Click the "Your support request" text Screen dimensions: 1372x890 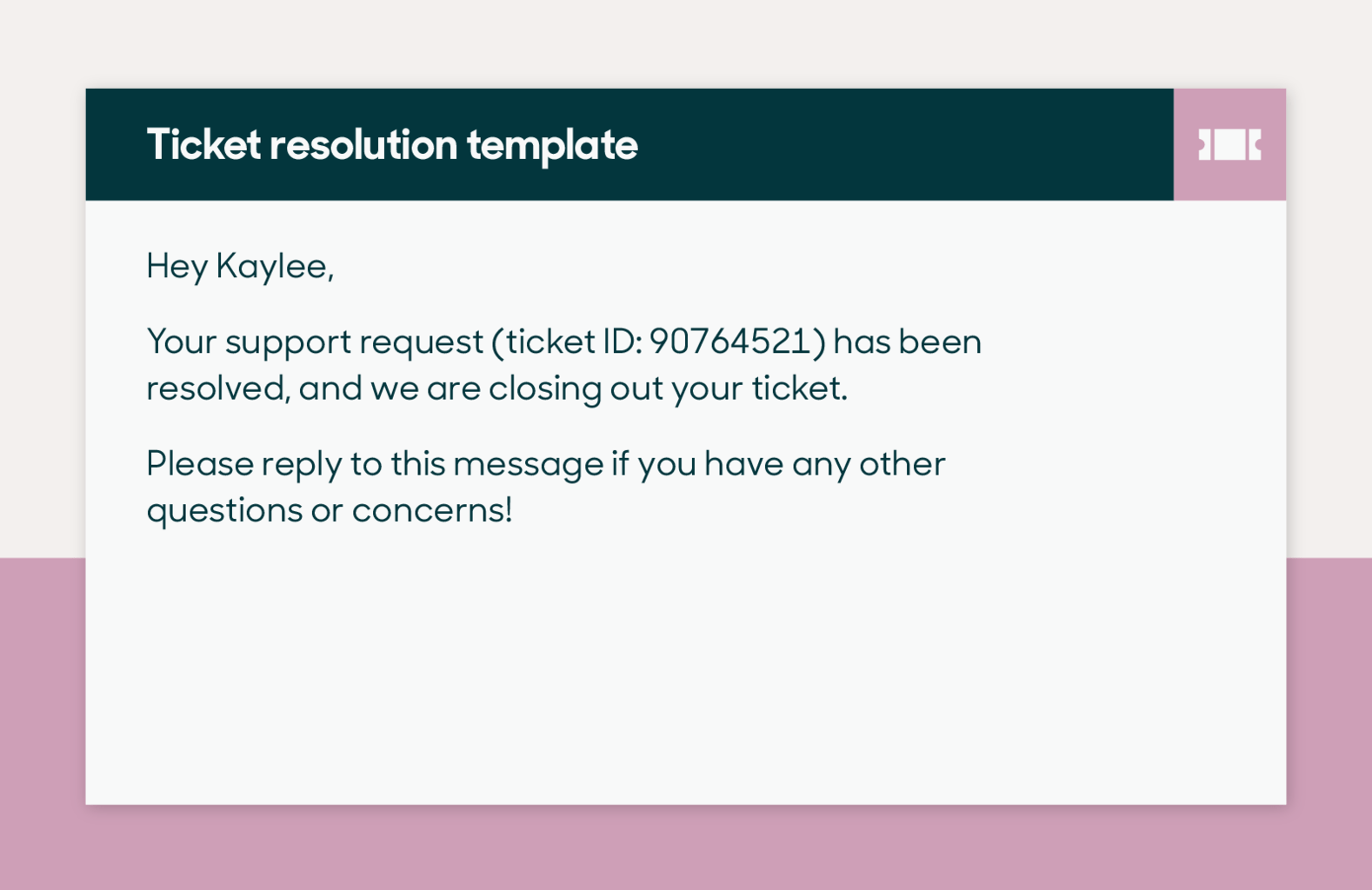[x=314, y=342]
